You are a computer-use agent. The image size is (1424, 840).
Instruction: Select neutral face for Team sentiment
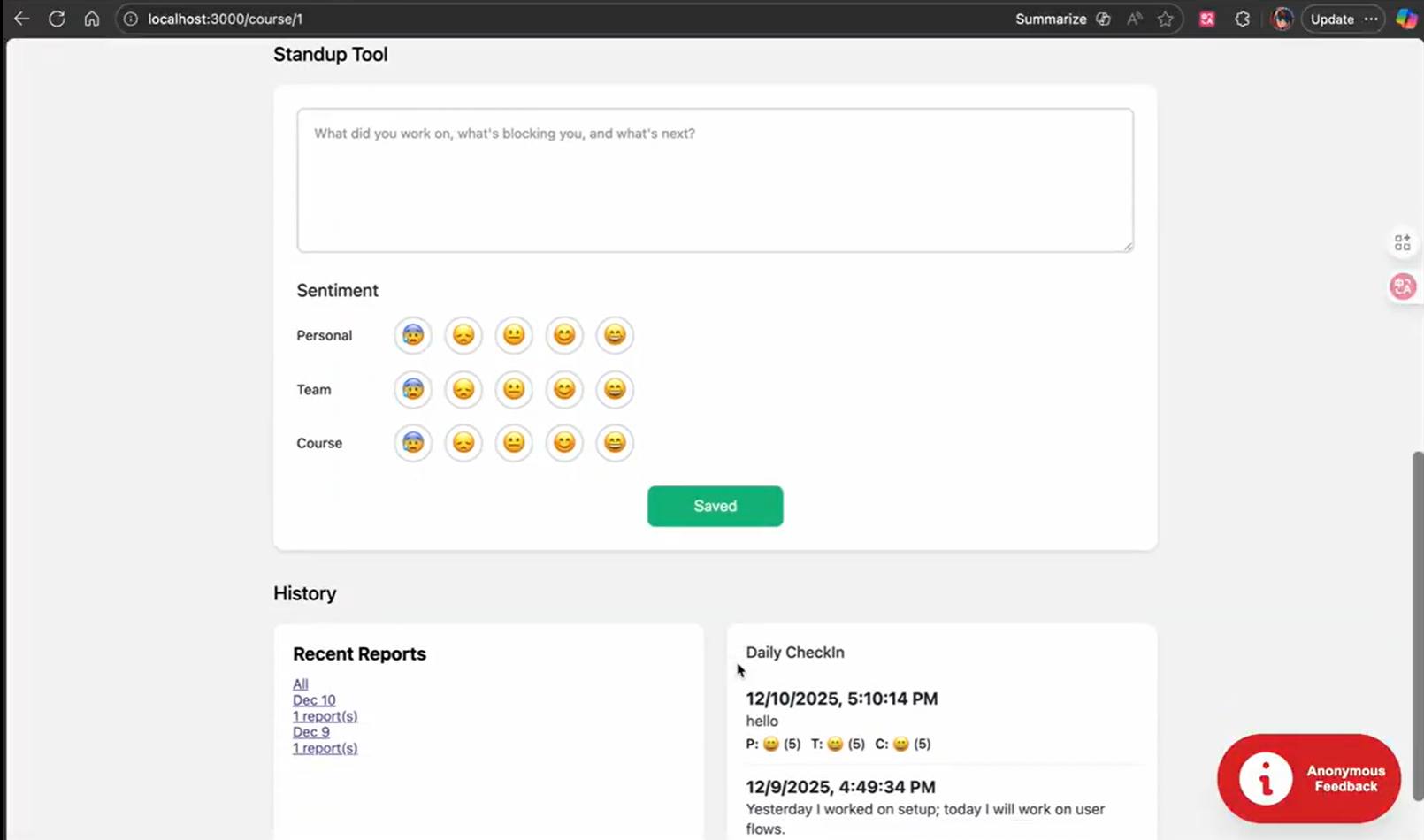click(514, 389)
